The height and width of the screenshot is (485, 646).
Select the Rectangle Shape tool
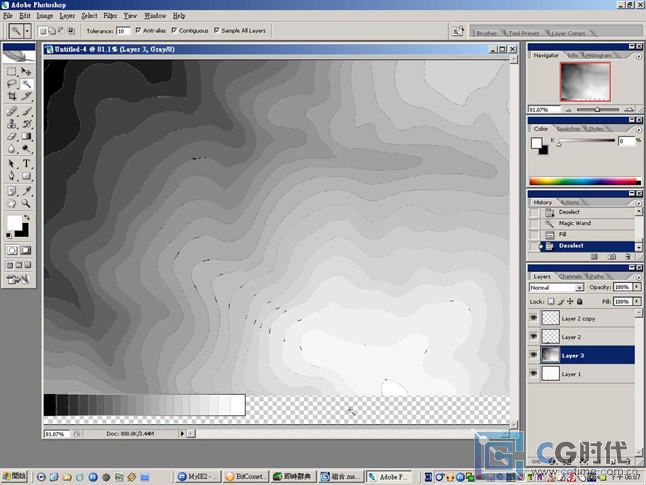(26, 176)
